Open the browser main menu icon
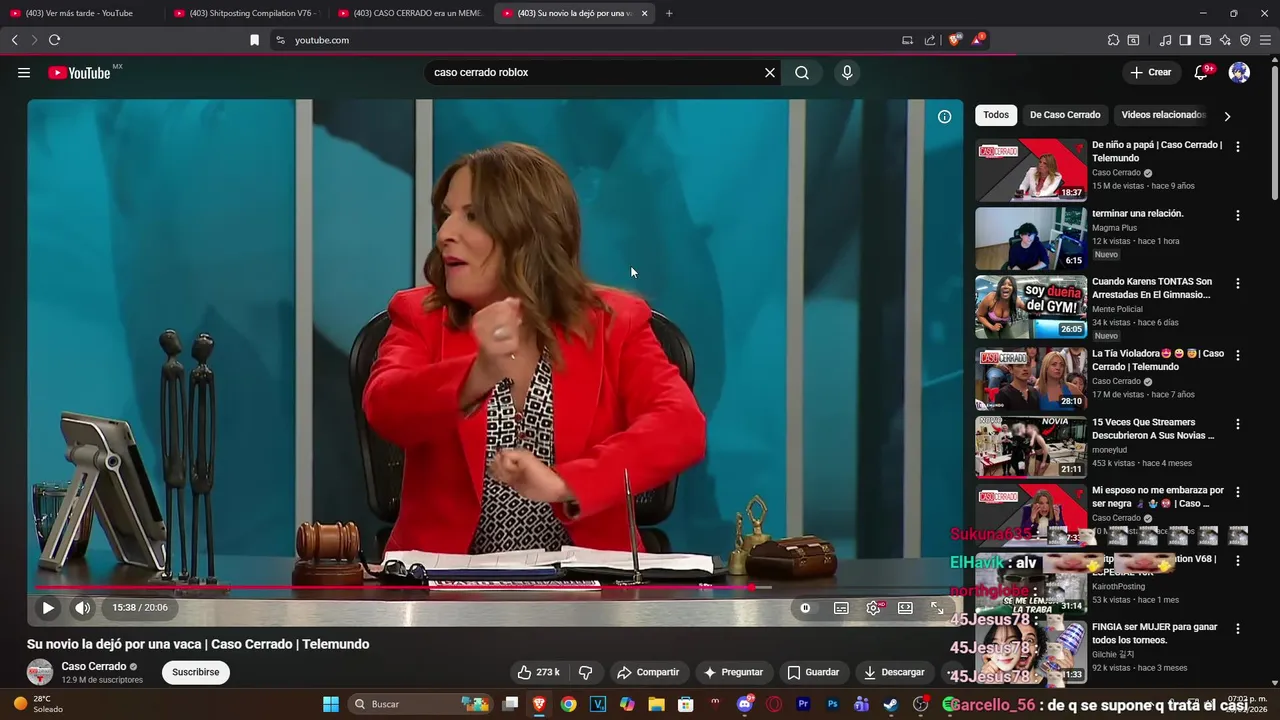 click(1265, 40)
